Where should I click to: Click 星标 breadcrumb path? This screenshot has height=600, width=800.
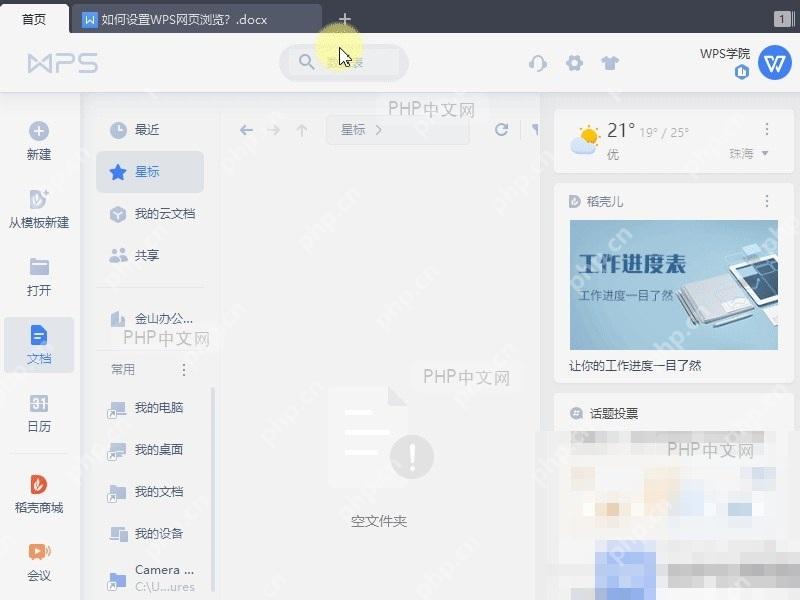pyautogui.click(x=353, y=130)
